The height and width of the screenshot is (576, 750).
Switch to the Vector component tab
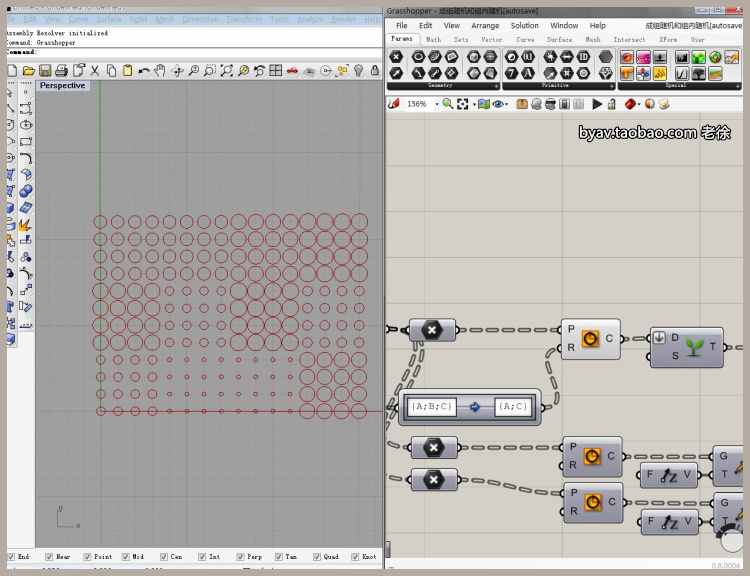491,40
